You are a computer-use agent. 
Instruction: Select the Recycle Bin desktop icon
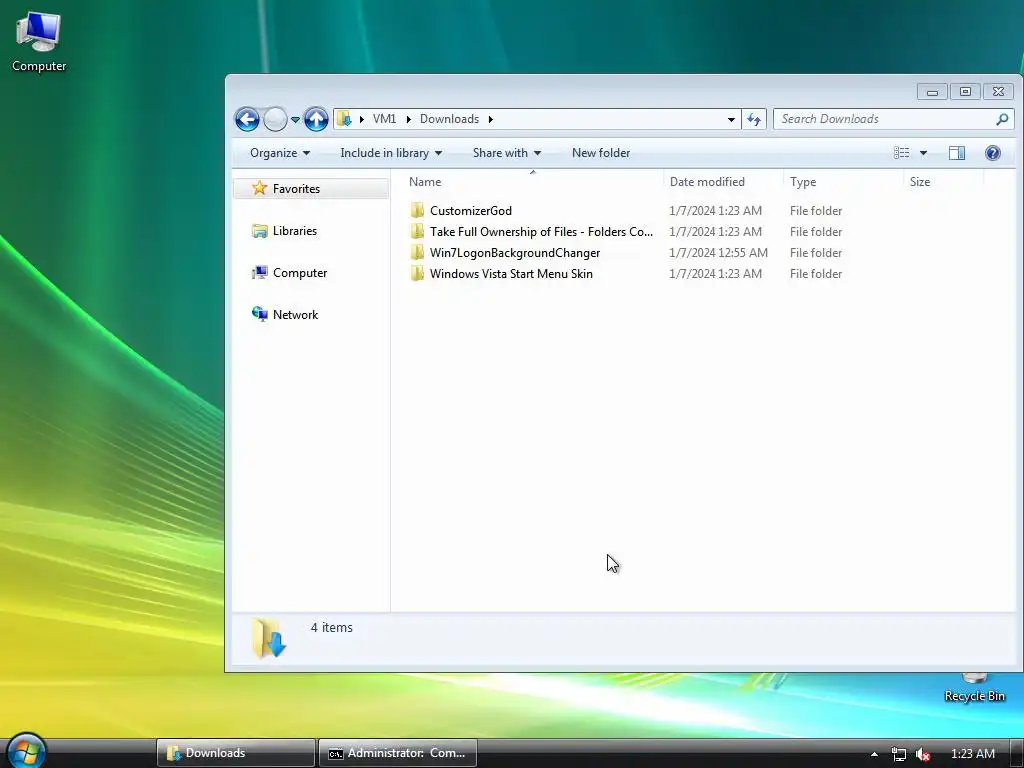coord(974,688)
